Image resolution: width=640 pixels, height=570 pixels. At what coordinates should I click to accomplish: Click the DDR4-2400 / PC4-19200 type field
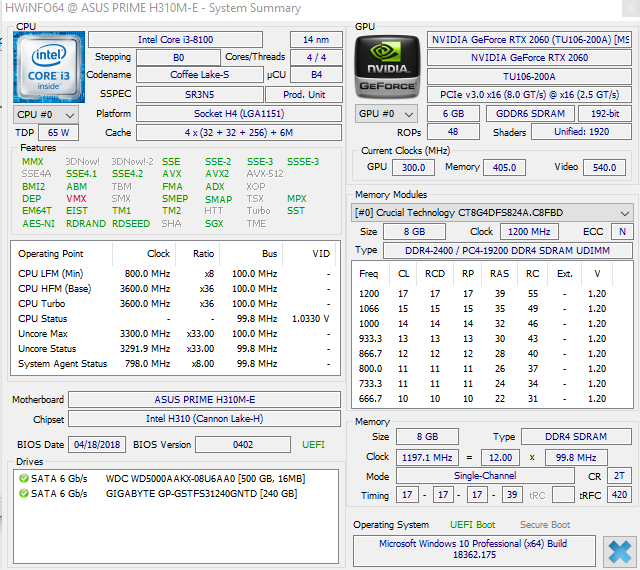(x=508, y=250)
